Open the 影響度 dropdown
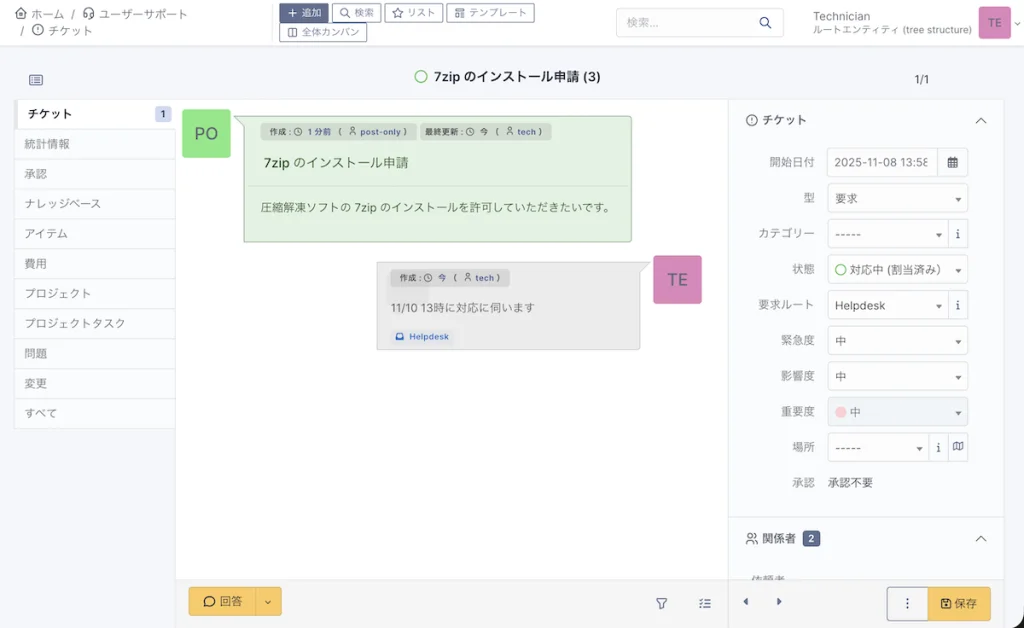The height and width of the screenshot is (628, 1024). (x=897, y=377)
